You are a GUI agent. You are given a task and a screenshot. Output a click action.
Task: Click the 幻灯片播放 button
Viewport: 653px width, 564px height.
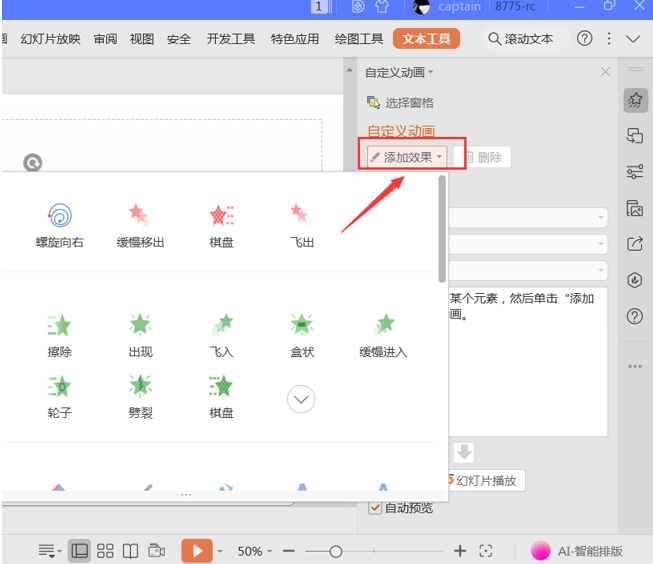(x=486, y=481)
